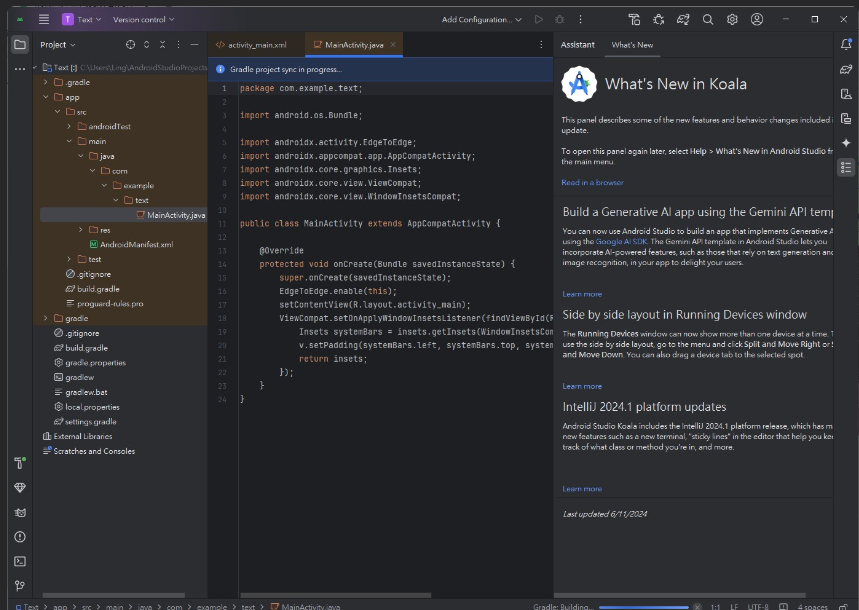Click Select Opened File crosshair icon
This screenshot has height=610, width=859.
click(130, 44)
